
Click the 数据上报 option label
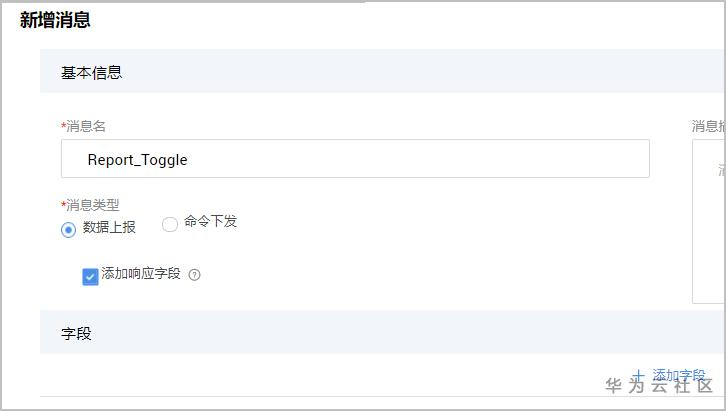(109, 227)
